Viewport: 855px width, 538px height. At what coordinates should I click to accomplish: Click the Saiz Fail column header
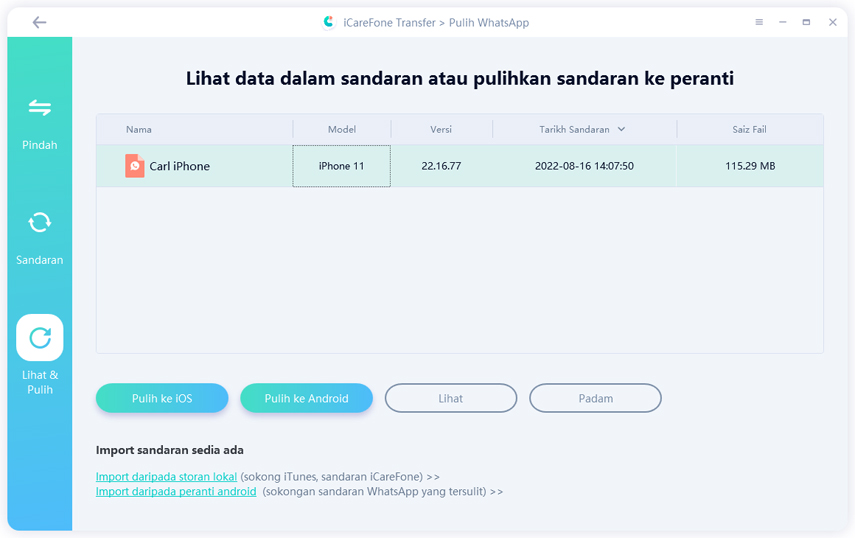coord(749,129)
